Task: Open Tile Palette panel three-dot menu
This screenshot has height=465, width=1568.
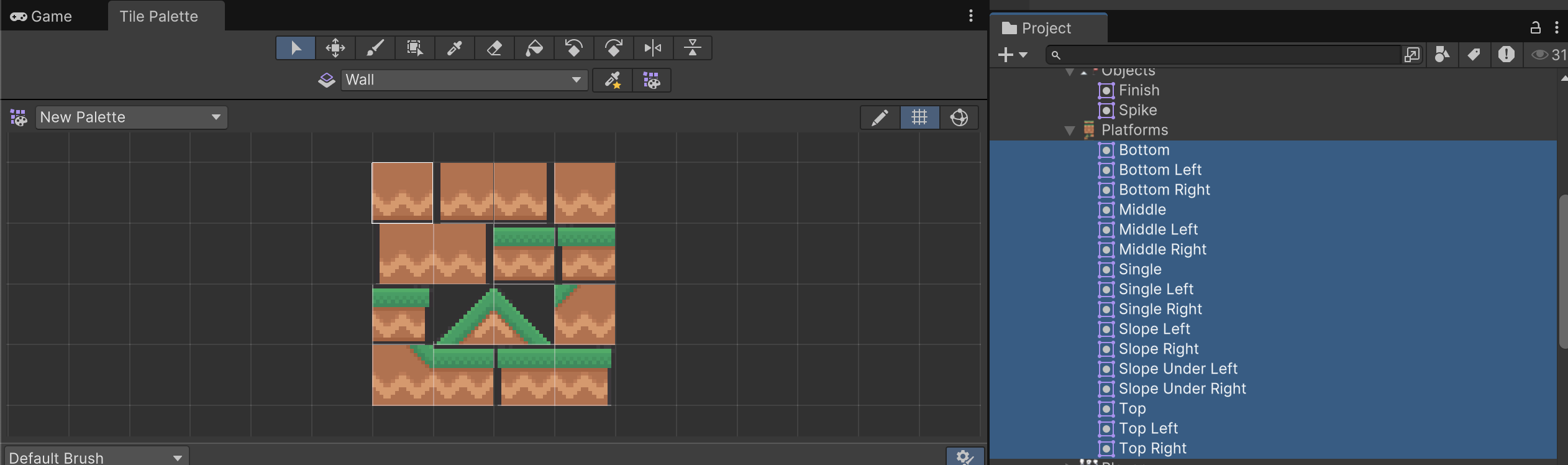Action: pyautogui.click(x=971, y=16)
